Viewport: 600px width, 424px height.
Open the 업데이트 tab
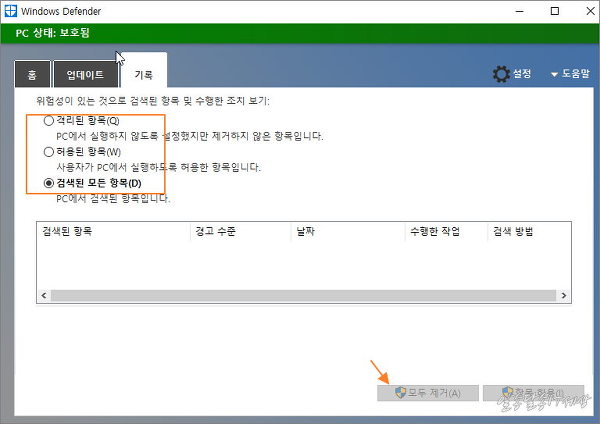tap(85, 75)
